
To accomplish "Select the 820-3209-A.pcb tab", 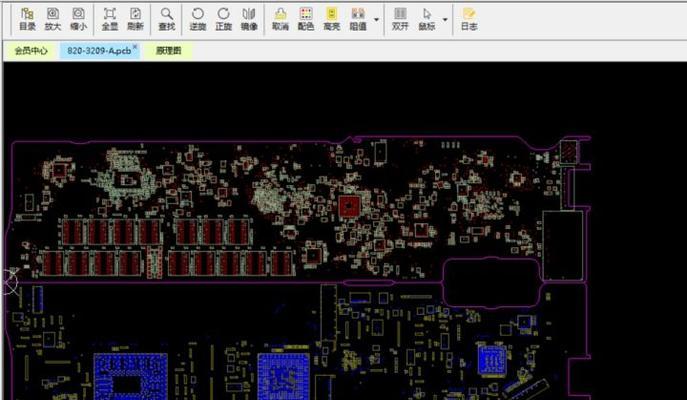I will click(x=99, y=51).
